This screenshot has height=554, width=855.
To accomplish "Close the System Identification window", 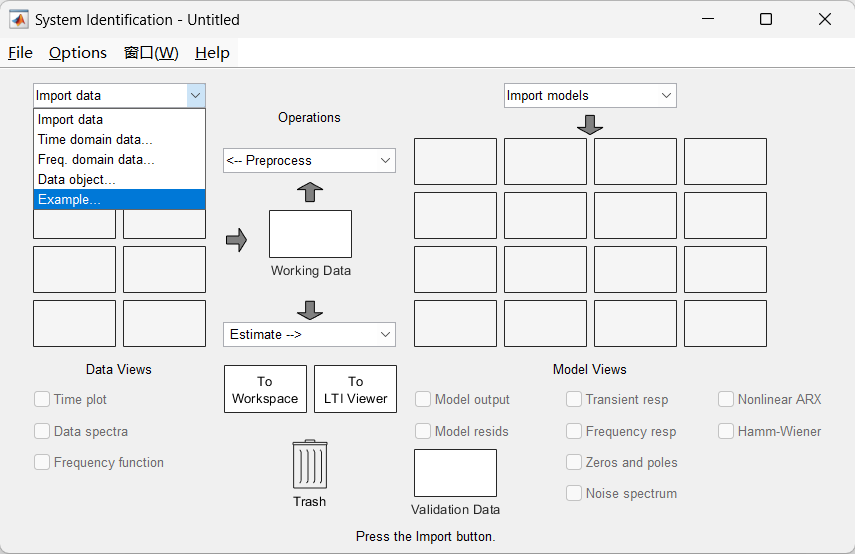I will pyautogui.click(x=825, y=19).
